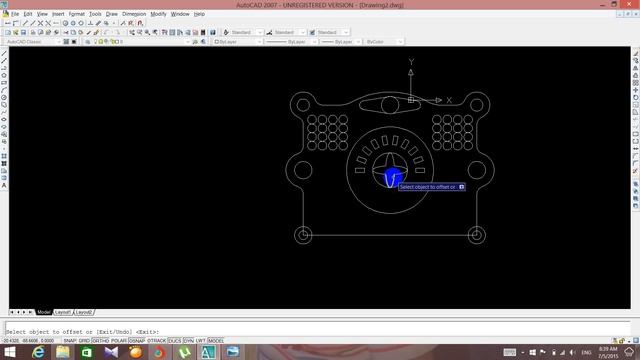Click the Save icon in Standard toolbar

[x=23, y=32]
